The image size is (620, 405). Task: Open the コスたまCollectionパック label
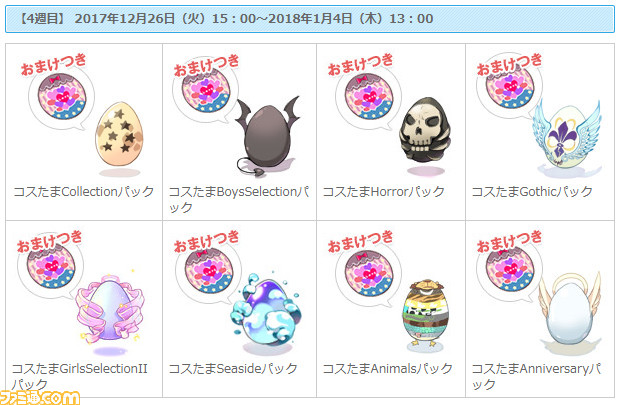click(x=83, y=192)
